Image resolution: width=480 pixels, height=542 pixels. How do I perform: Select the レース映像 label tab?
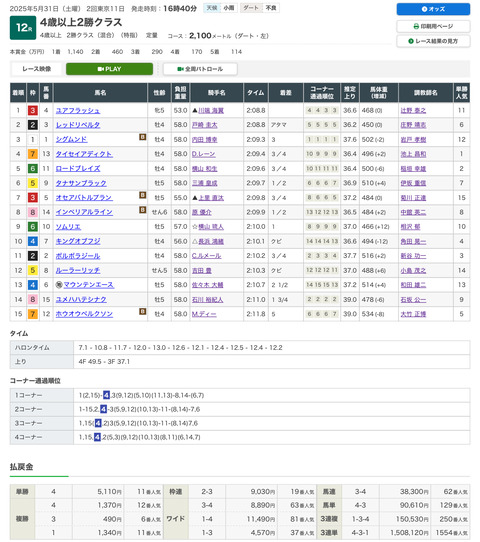pyautogui.click(x=37, y=69)
